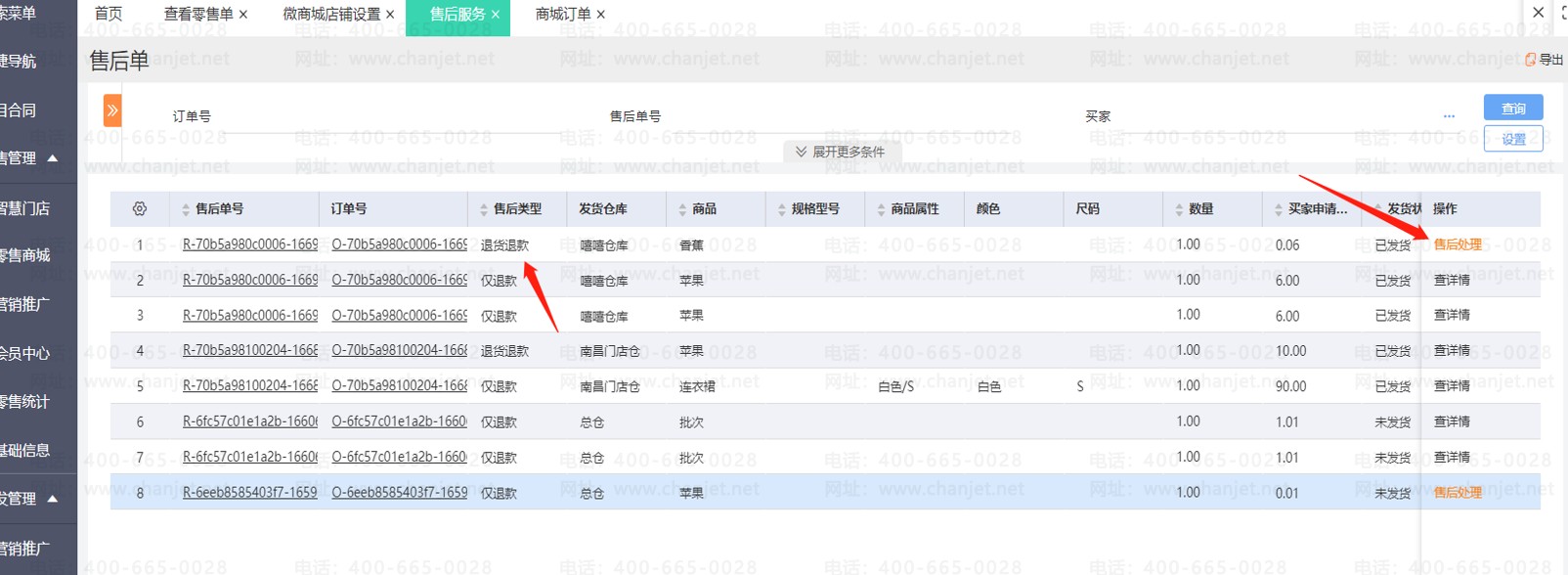Switch to the 微商城店铺设置 tab
Viewport: 1568px width, 575px height.
click(x=331, y=14)
